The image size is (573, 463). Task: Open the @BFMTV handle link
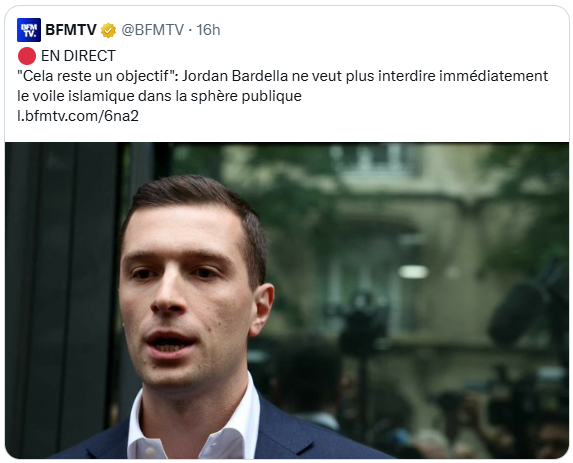coord(152,30)
